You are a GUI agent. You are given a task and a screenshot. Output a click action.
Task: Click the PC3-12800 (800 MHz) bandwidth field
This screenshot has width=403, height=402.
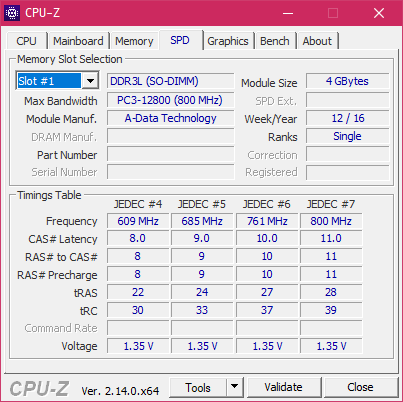(x=170, y=100)
